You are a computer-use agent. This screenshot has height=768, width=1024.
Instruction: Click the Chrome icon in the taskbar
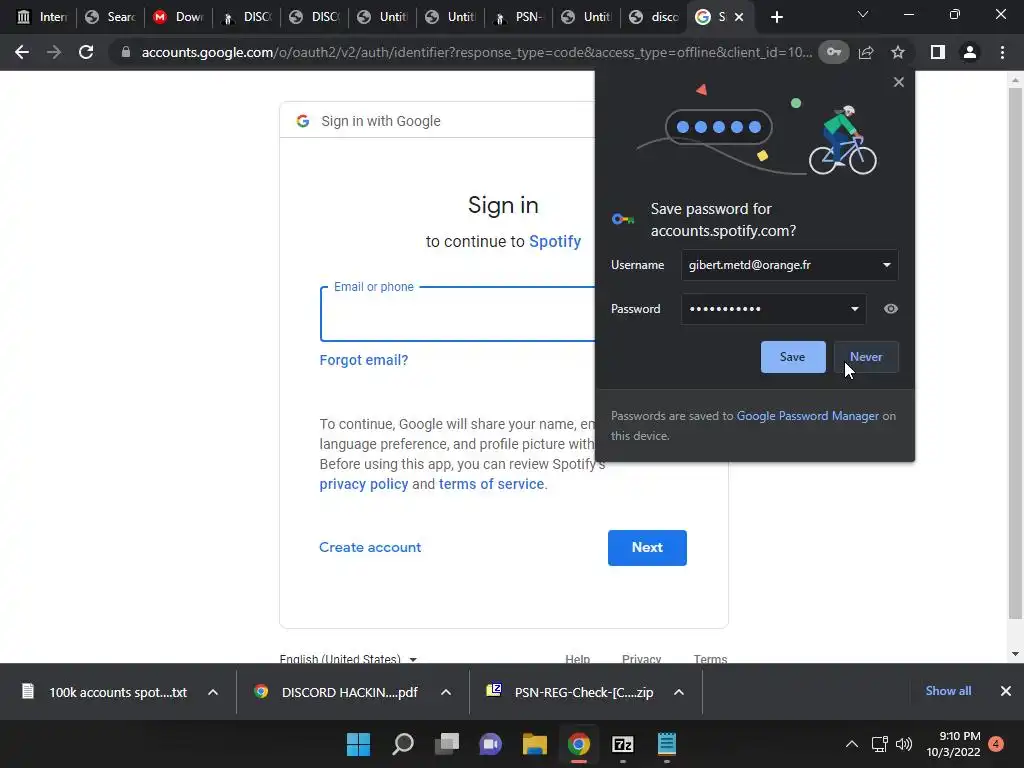pyautogui.click(x=579, y=744)
